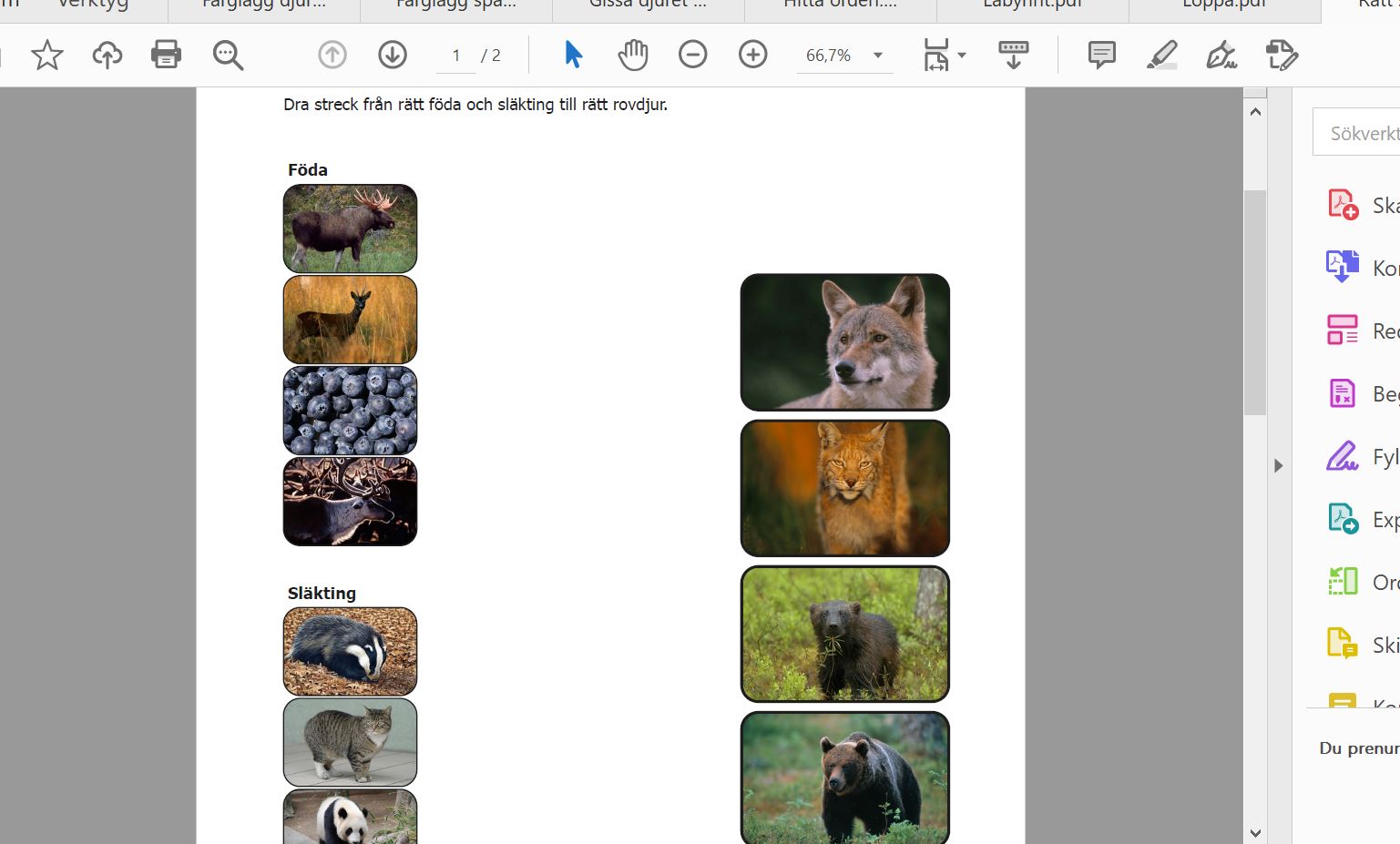Add a comment with the speech bubble icon

point(1102,55)
